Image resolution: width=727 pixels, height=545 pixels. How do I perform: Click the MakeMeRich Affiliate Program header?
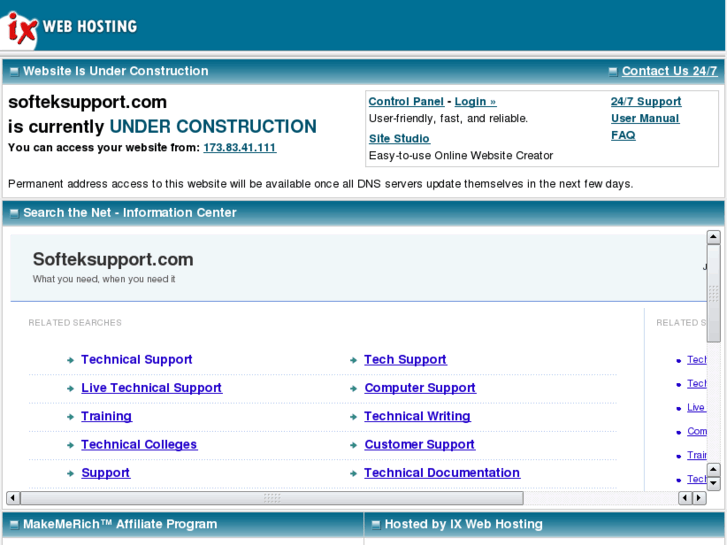120,524
